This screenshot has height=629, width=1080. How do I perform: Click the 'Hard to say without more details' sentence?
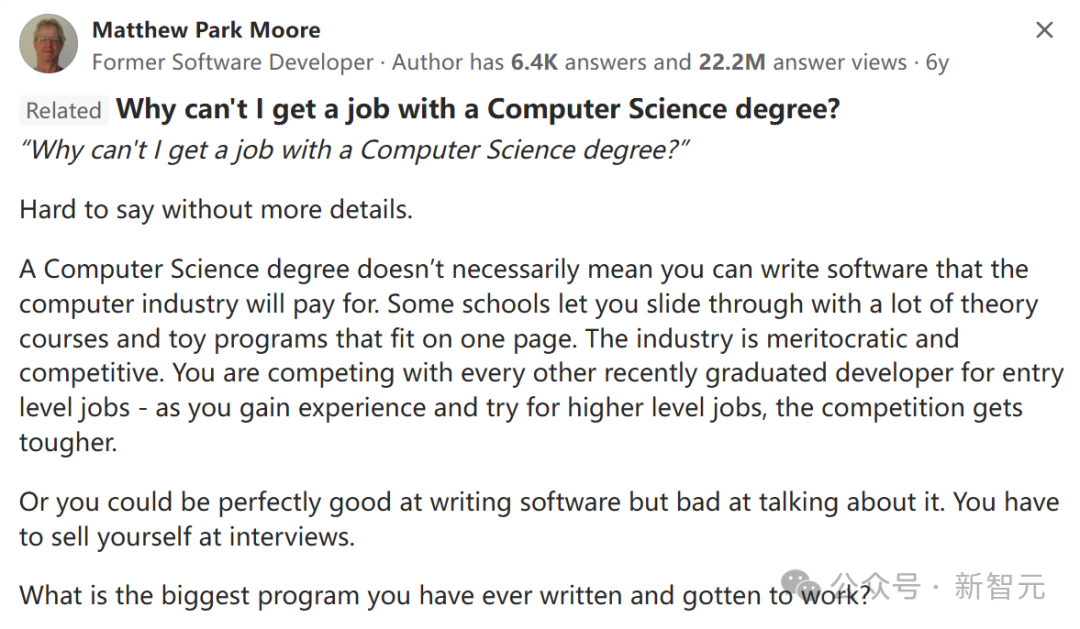coord(216,210)
